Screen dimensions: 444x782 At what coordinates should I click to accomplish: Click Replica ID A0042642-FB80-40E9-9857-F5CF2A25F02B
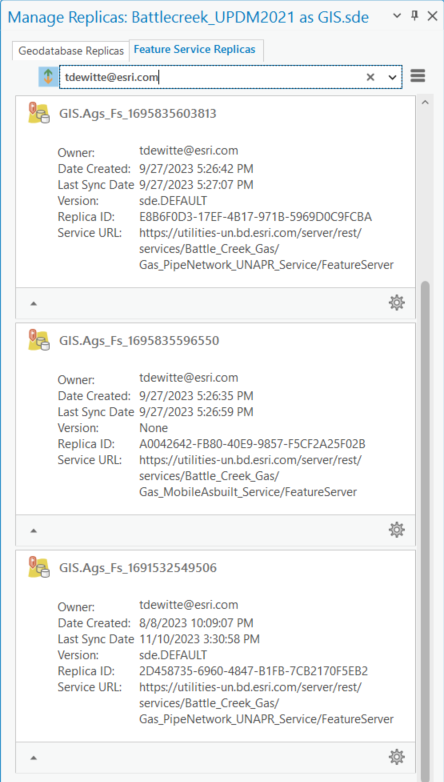252,444
